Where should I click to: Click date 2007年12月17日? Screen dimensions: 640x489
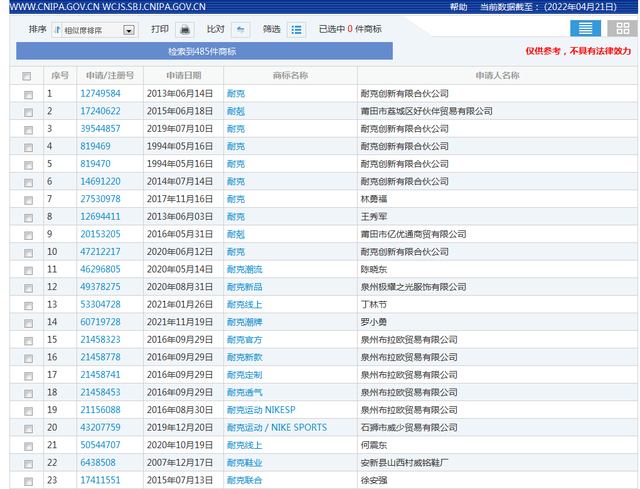coord(180,462)
